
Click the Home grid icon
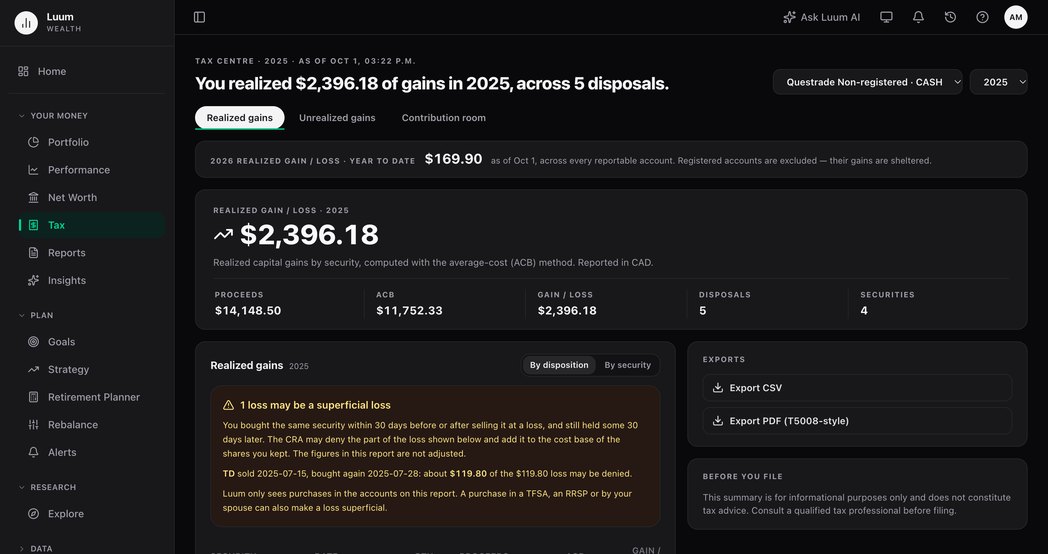(x=23, y=72)
